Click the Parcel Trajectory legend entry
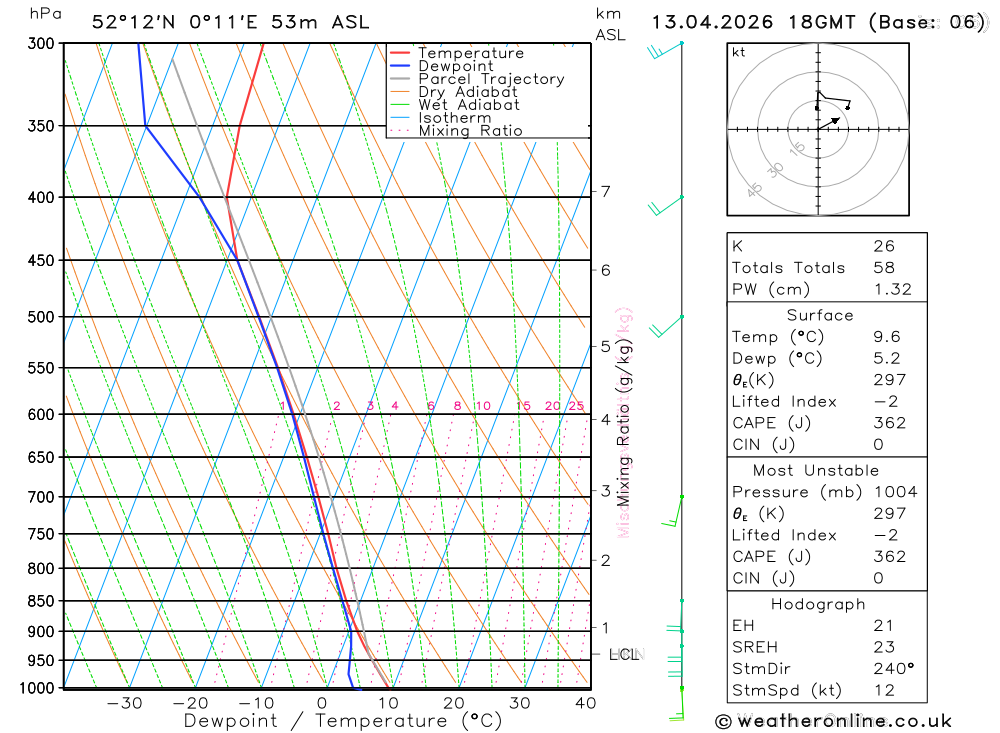Image resolution: width=1000 pixels, height=733 pixels. point(491,79)
